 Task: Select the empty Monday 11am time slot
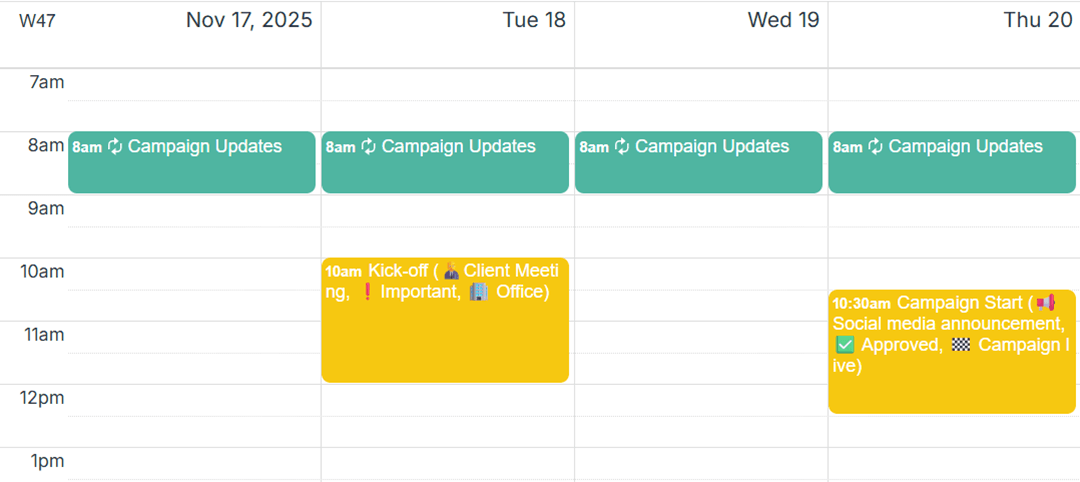coord(194,337)
